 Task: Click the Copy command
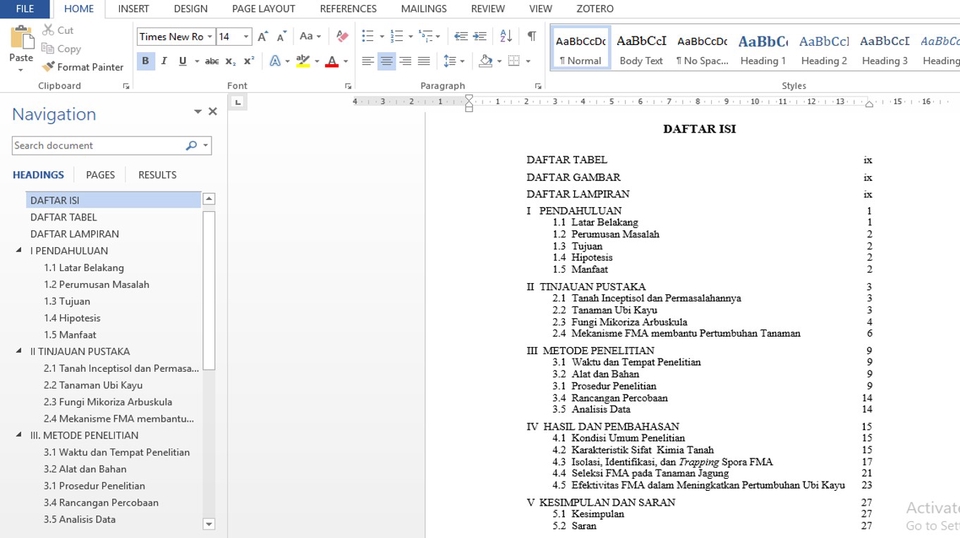tap(61, 48)
